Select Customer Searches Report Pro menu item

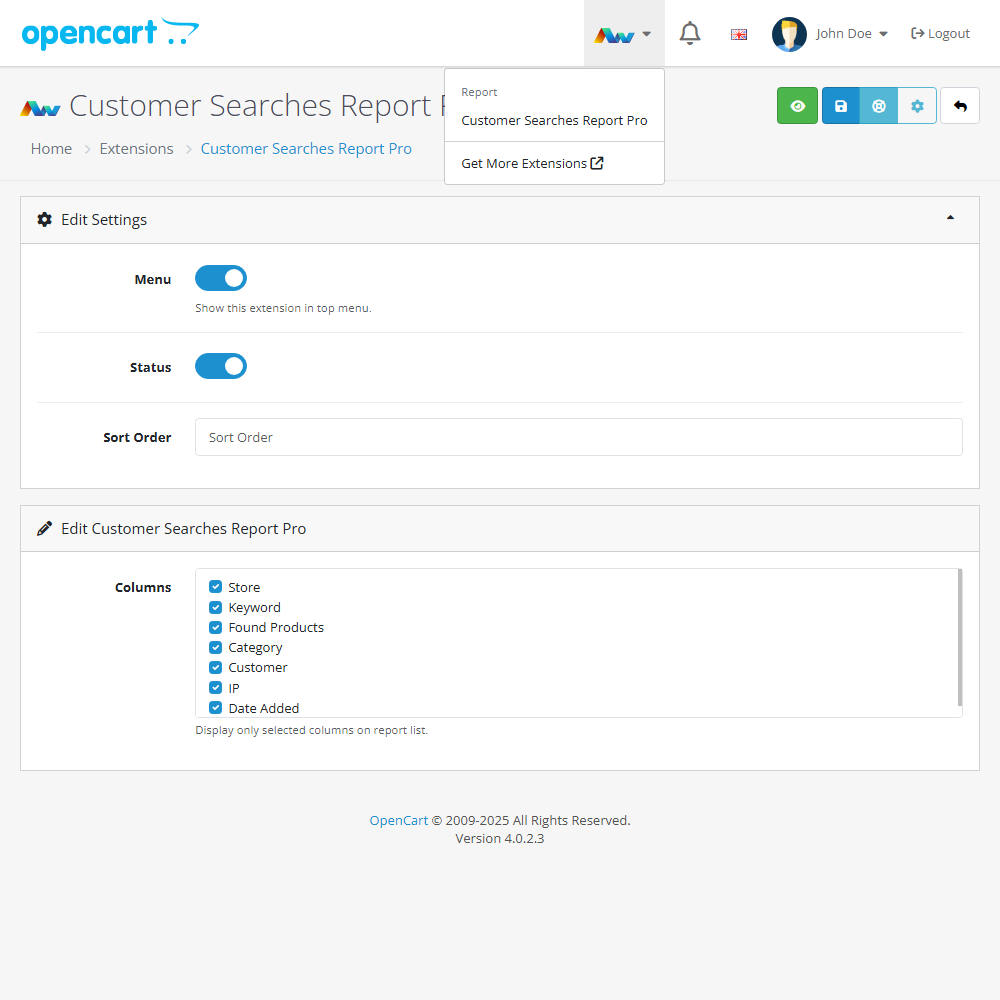(x=554, y=121)
